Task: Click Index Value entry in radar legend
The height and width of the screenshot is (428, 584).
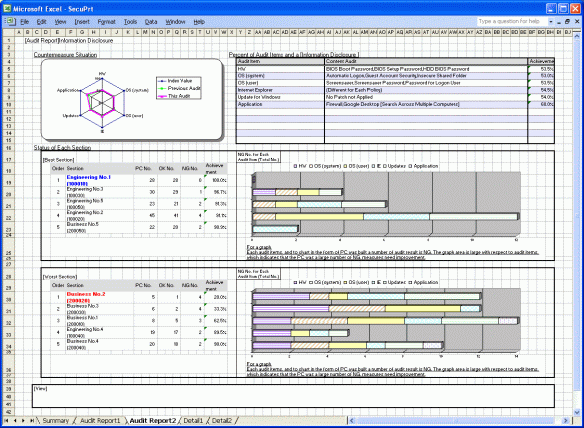Action: click(x=179, y=81)
